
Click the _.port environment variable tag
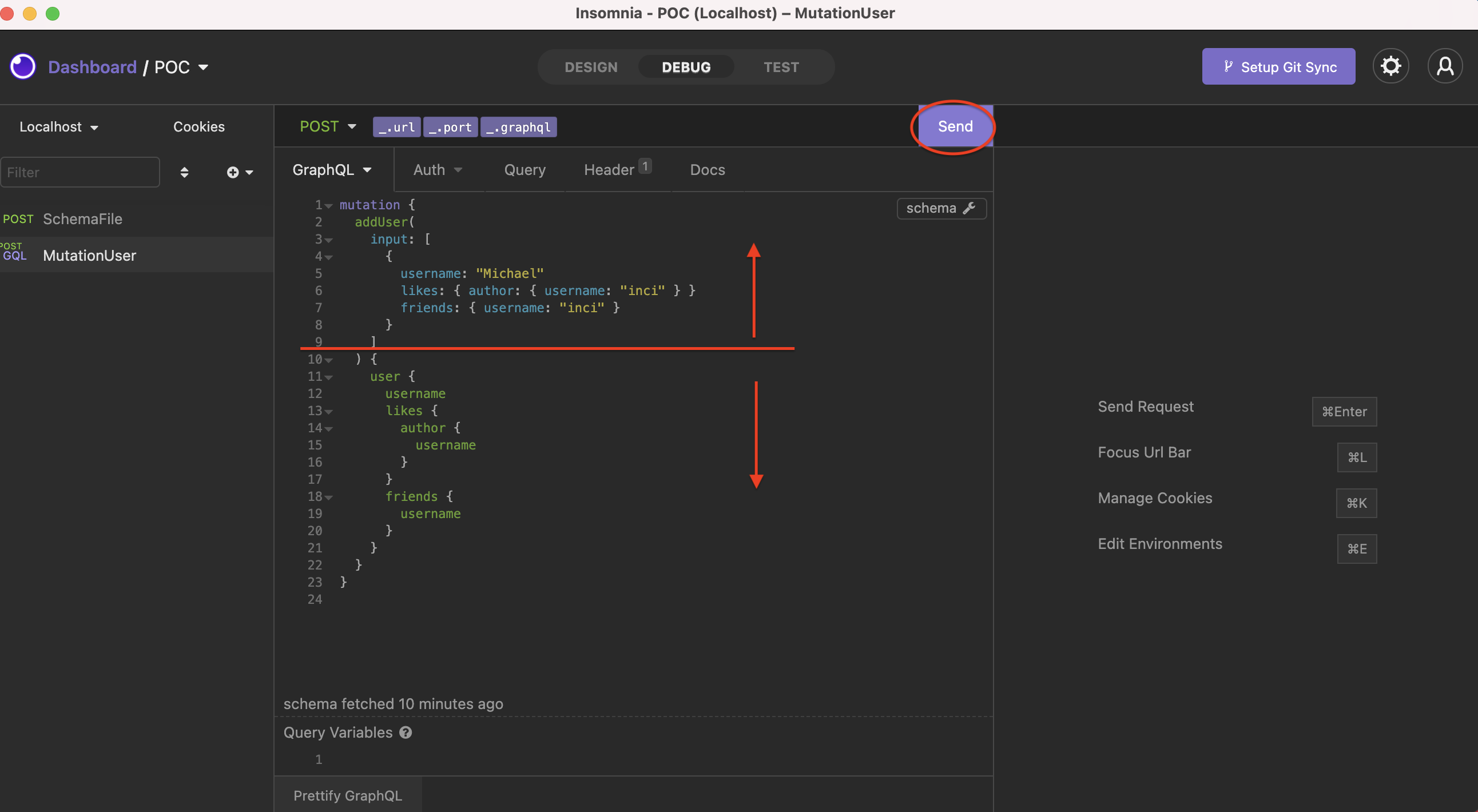(x=450, y=127)
